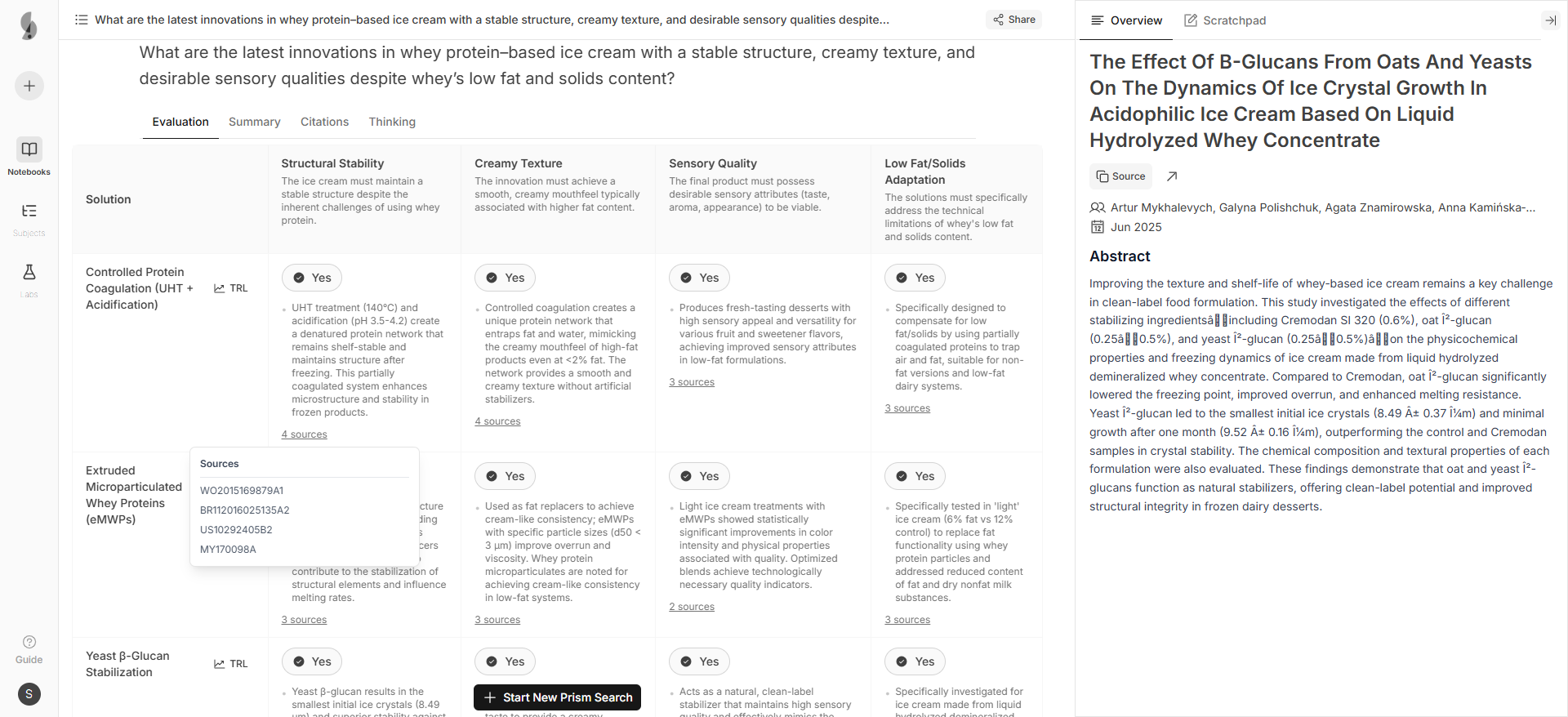Click the plus new search icon
The height and width of the screenshot is (717, 1568).
pyautogui.click(x=29, y=86)
